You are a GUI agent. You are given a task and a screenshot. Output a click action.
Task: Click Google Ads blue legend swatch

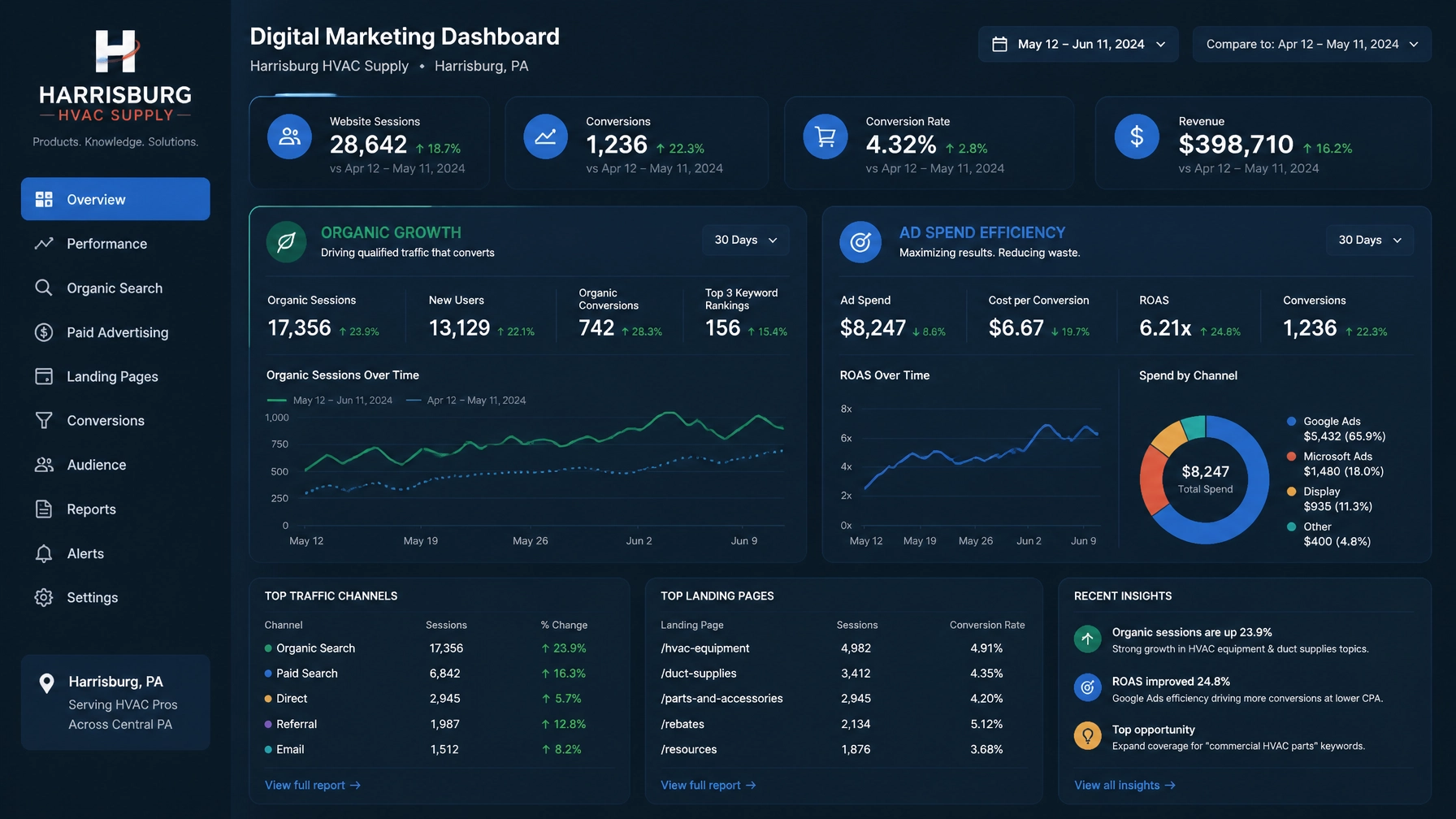[x=1291, y=421]
